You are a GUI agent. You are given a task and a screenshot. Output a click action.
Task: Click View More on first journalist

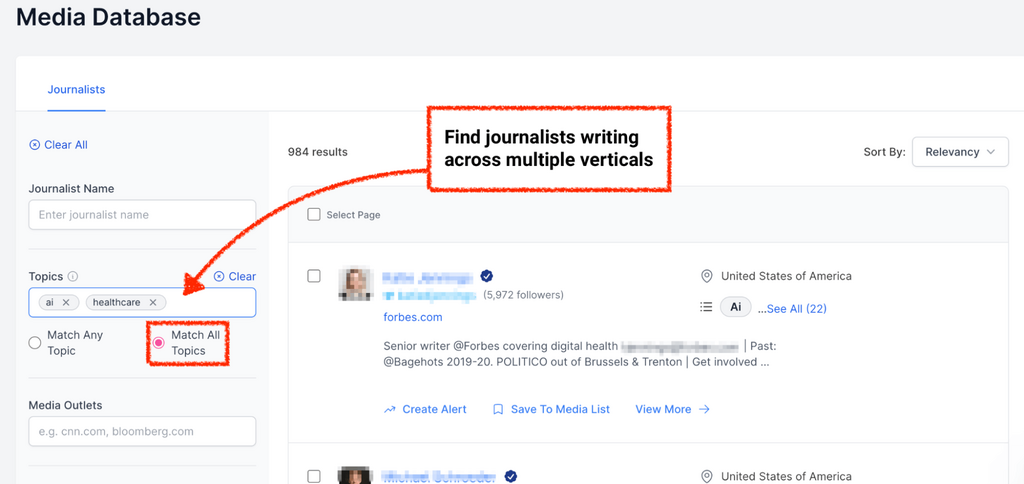[x=672, y=409]
